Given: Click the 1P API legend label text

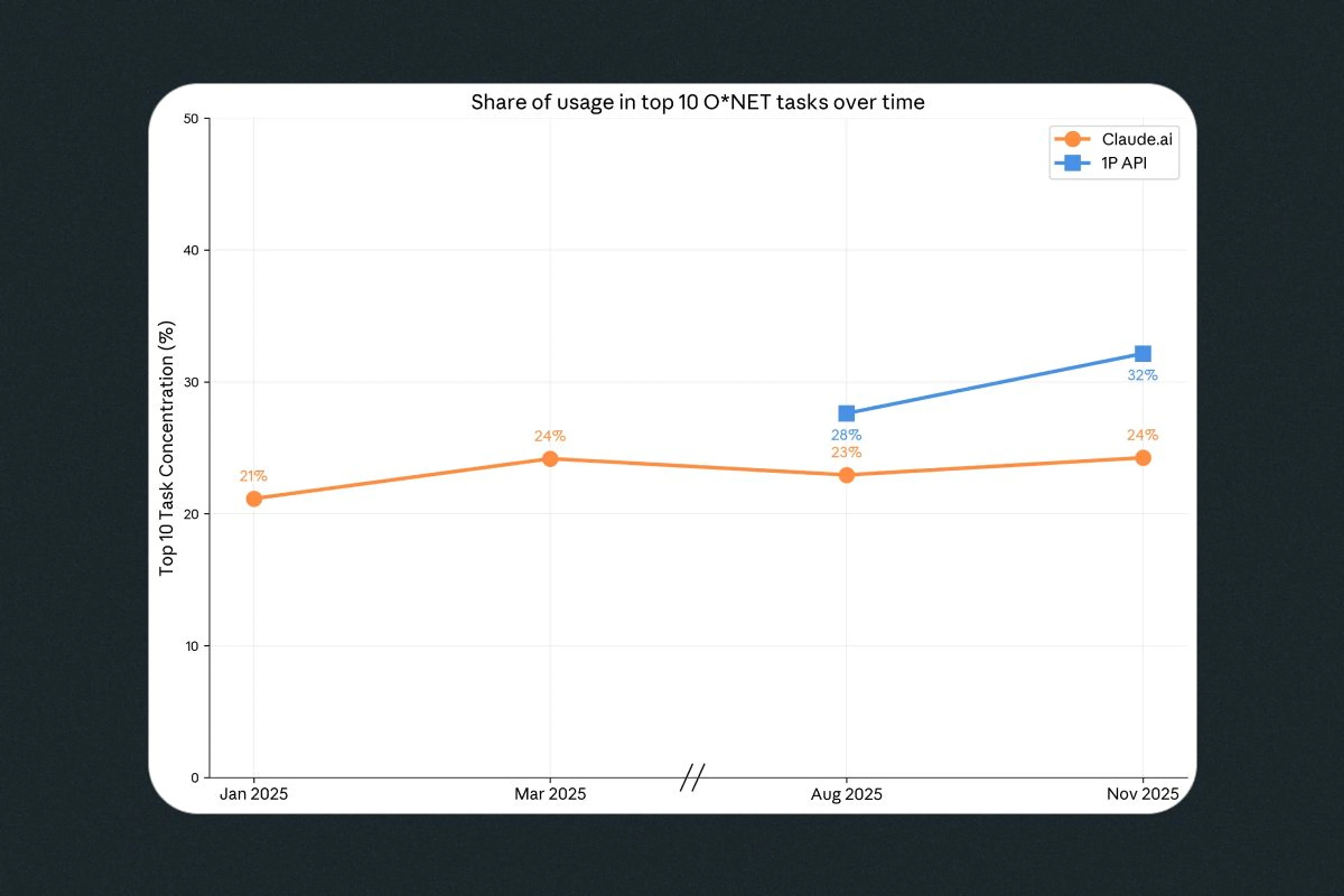Looking at the screenshot, I should [x=1123, y=163].
